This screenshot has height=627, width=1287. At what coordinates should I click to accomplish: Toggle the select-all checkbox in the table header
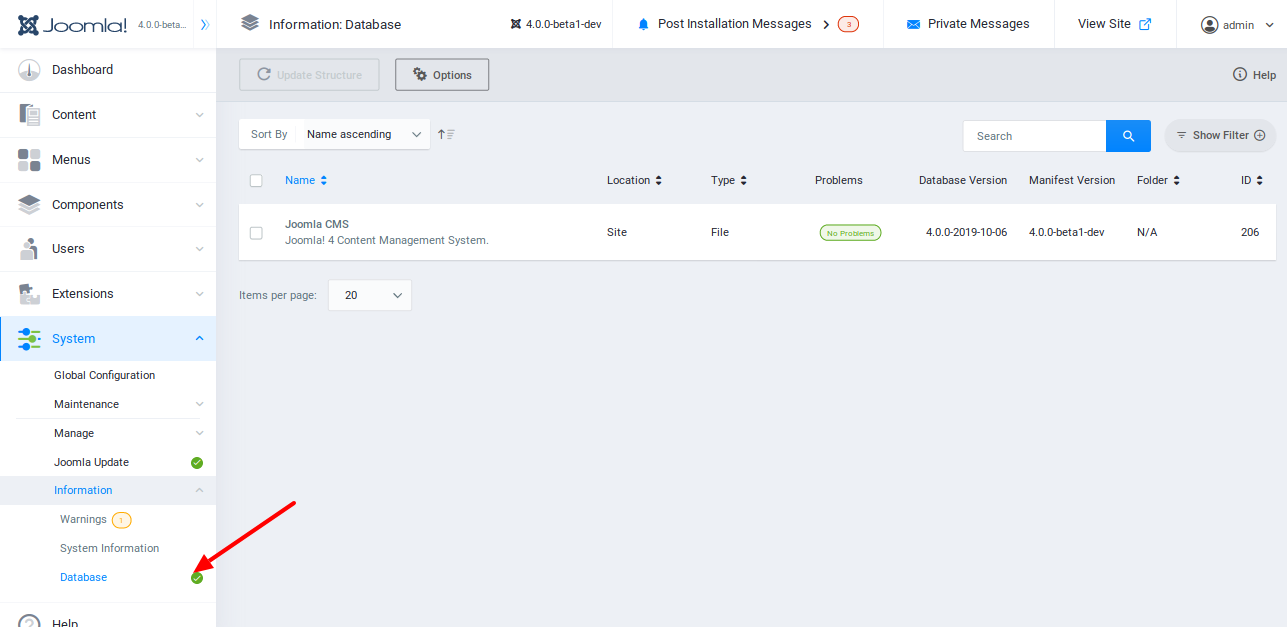[x=256, y=180]
